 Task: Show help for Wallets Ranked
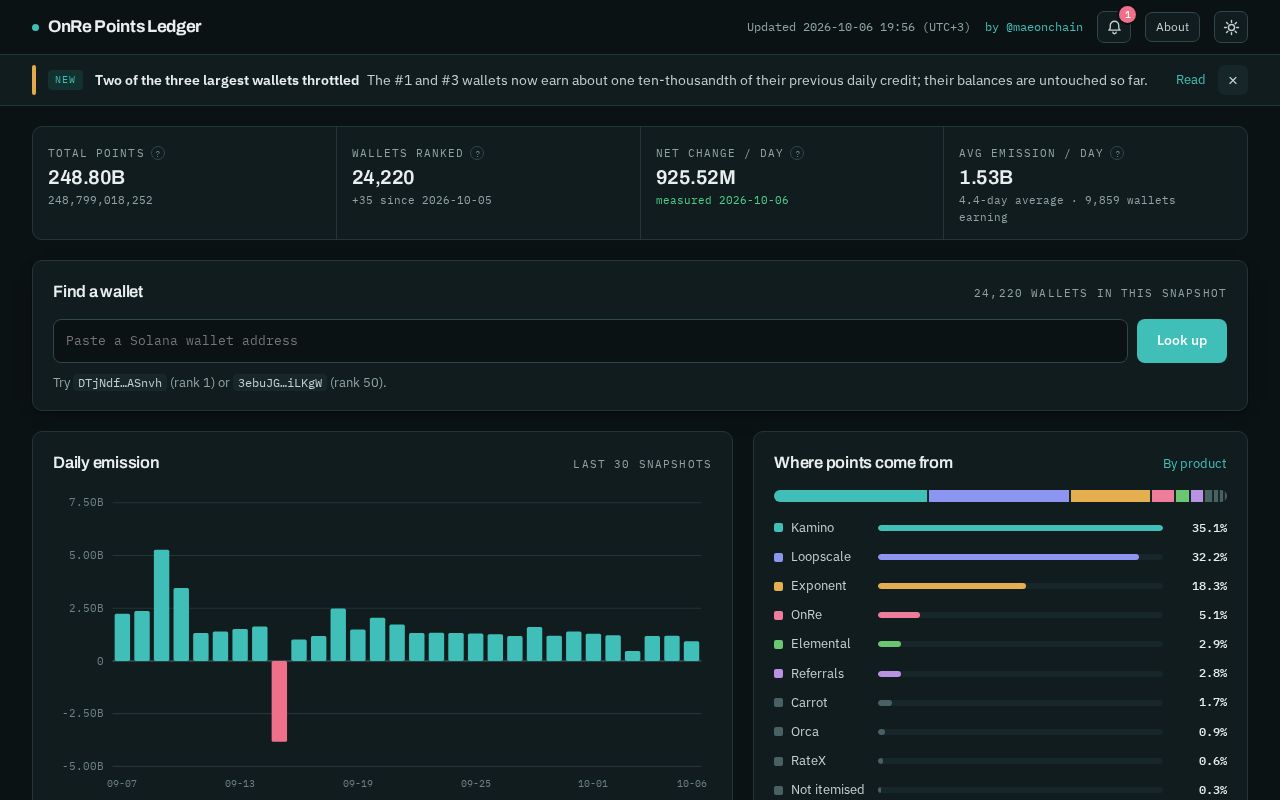click(477, 153)
